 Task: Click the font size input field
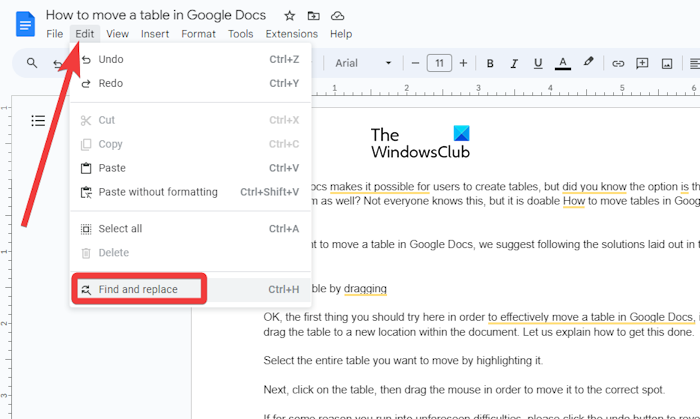pyautogui.click(x=439, y=64)
